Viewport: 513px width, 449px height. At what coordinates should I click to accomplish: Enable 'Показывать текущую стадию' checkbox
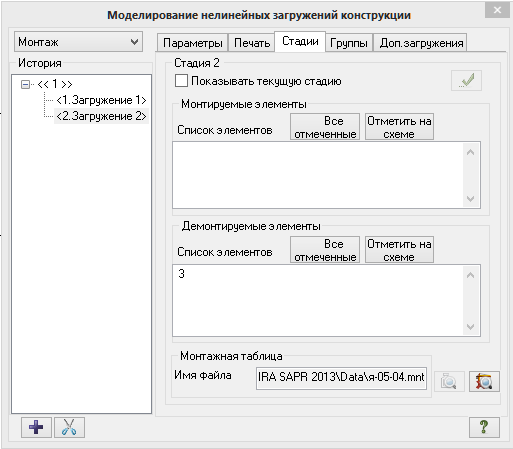(x=181, y=81)
